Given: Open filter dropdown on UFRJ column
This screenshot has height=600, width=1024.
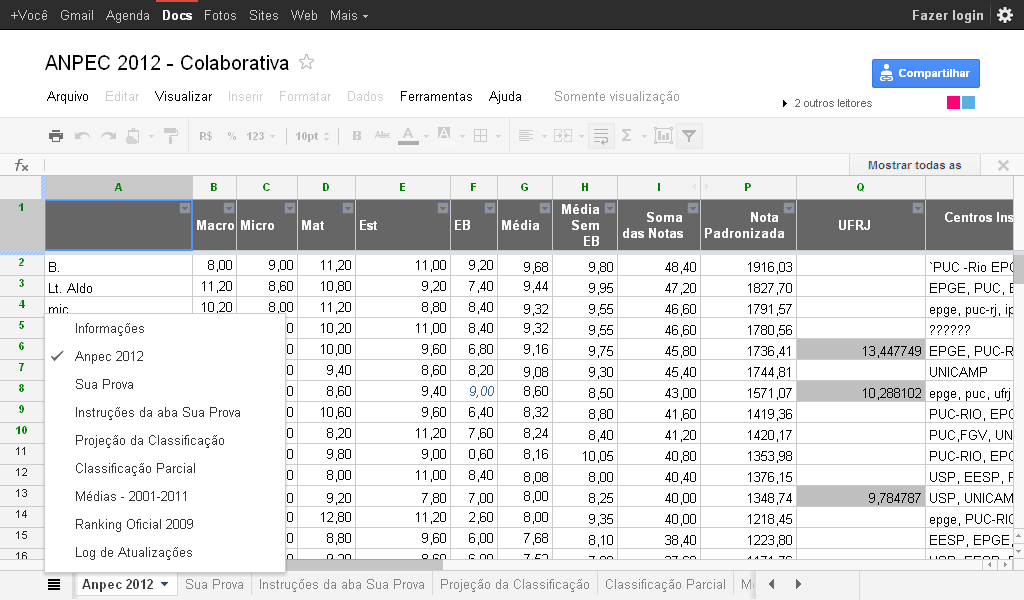Looking at the screenshot, I should point(918,208).
